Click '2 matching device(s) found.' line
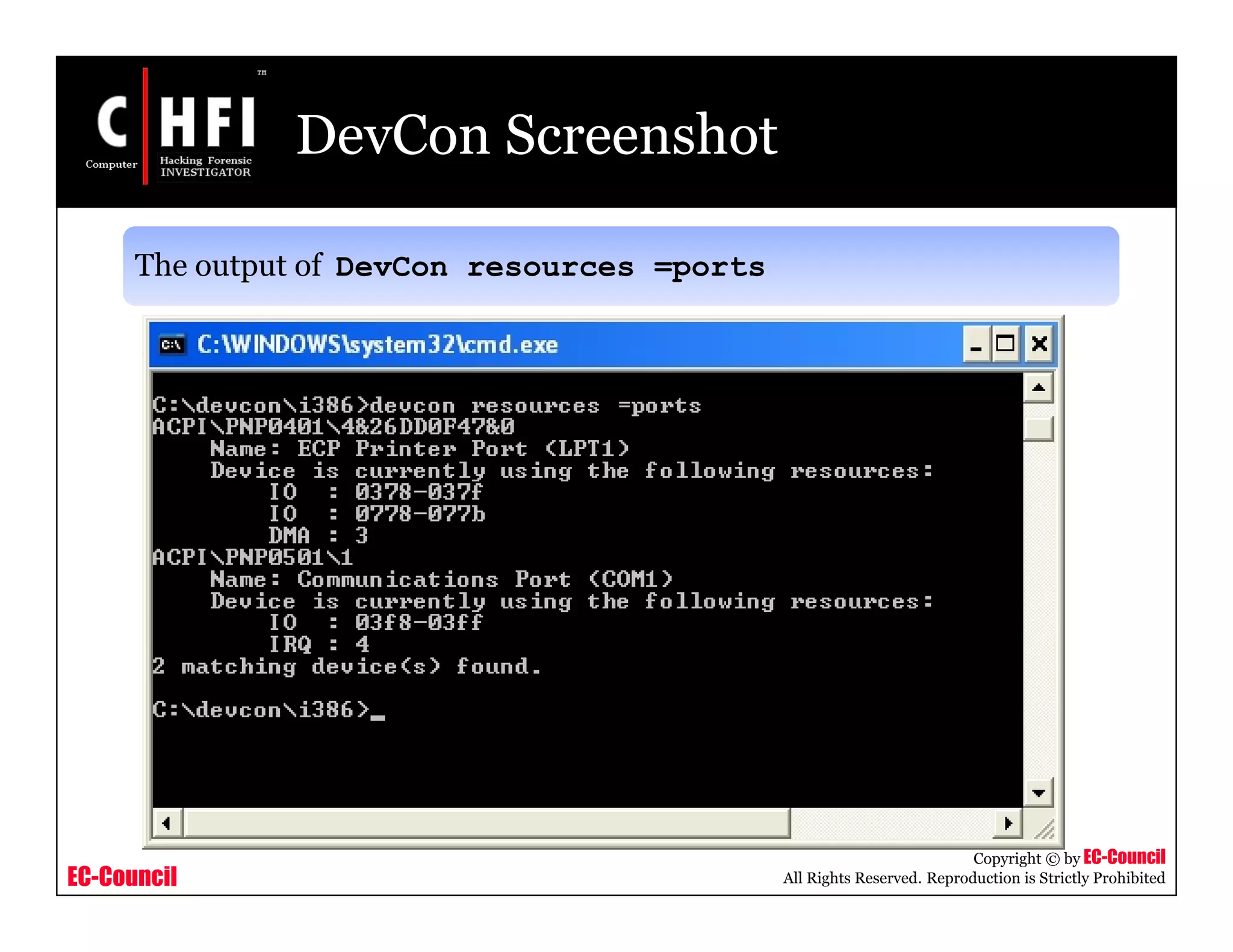The image size is (1233, 952). pos(346,667)
